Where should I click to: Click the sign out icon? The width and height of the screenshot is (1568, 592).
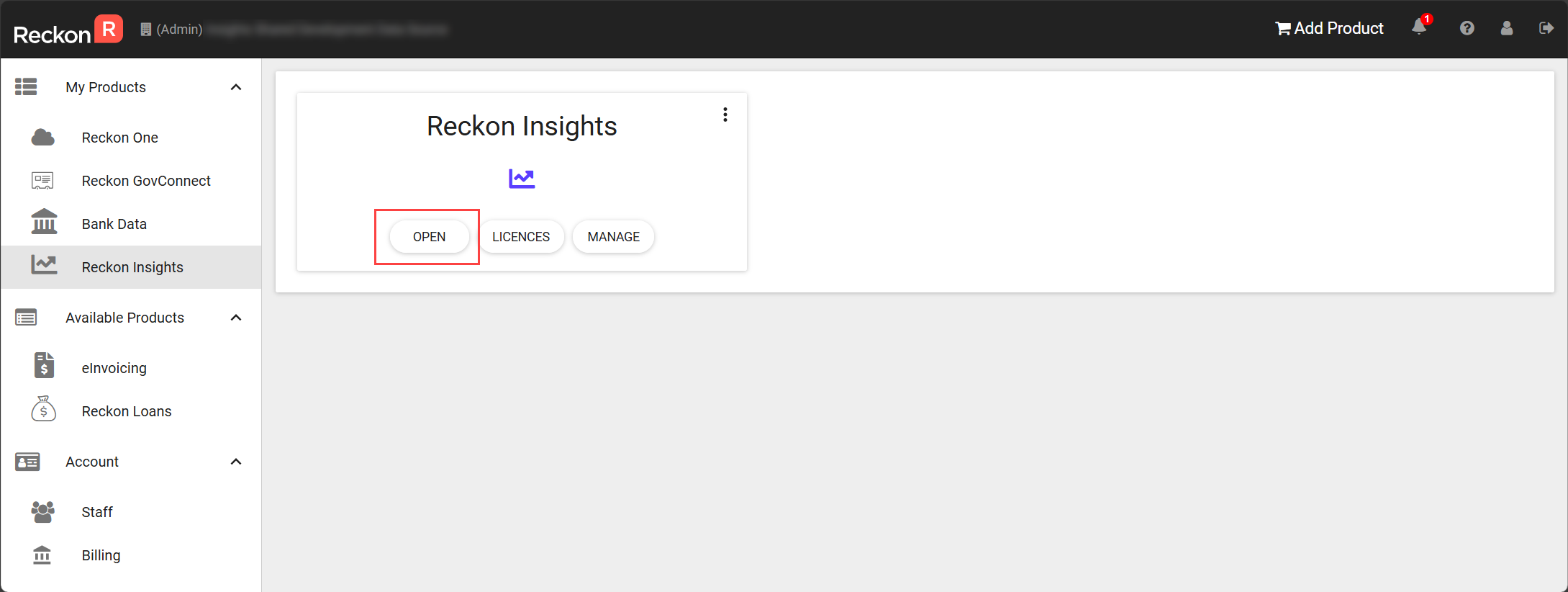coord(1546,28)
